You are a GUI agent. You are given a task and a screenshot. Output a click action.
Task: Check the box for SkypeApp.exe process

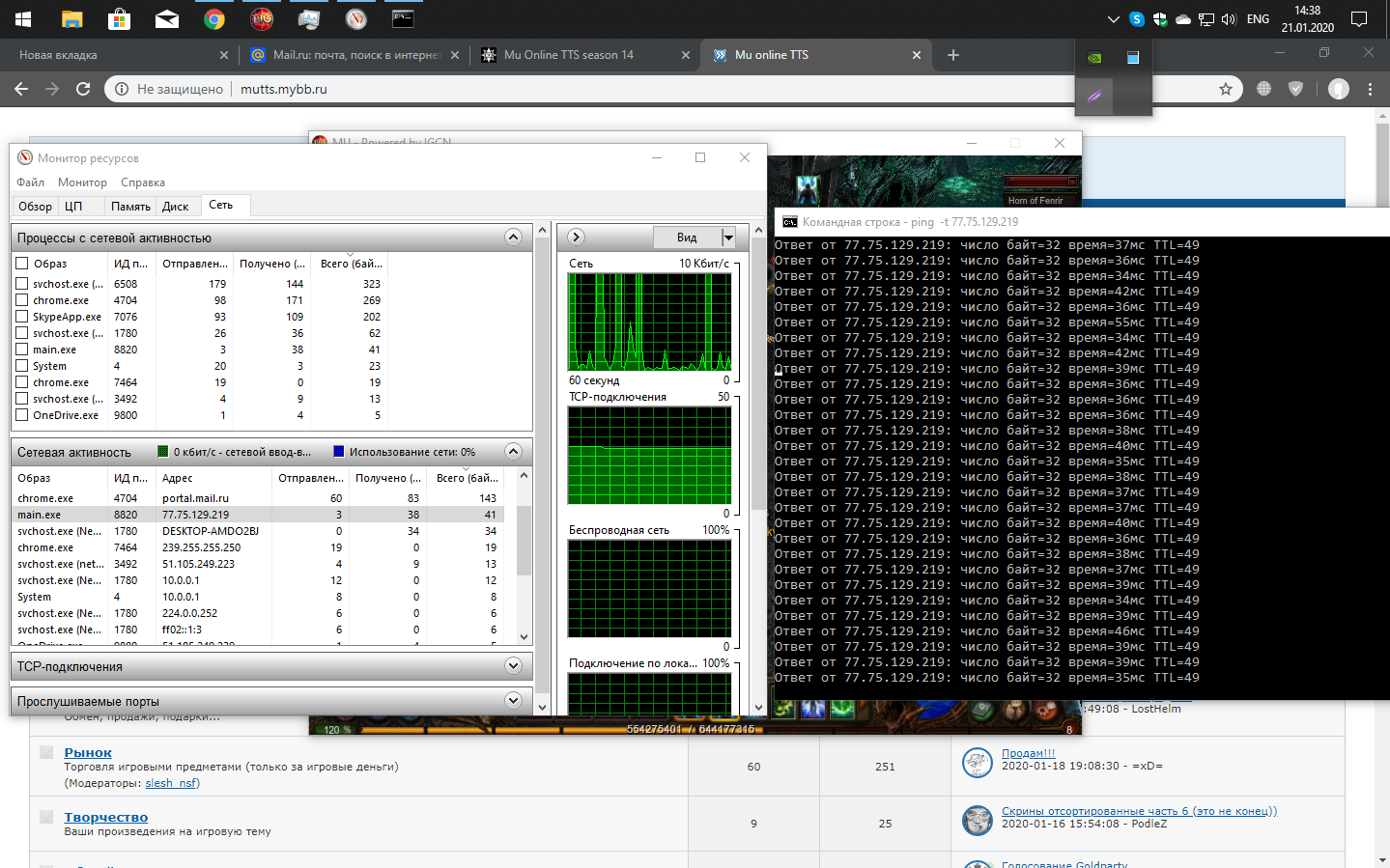(x=22, y=317)
